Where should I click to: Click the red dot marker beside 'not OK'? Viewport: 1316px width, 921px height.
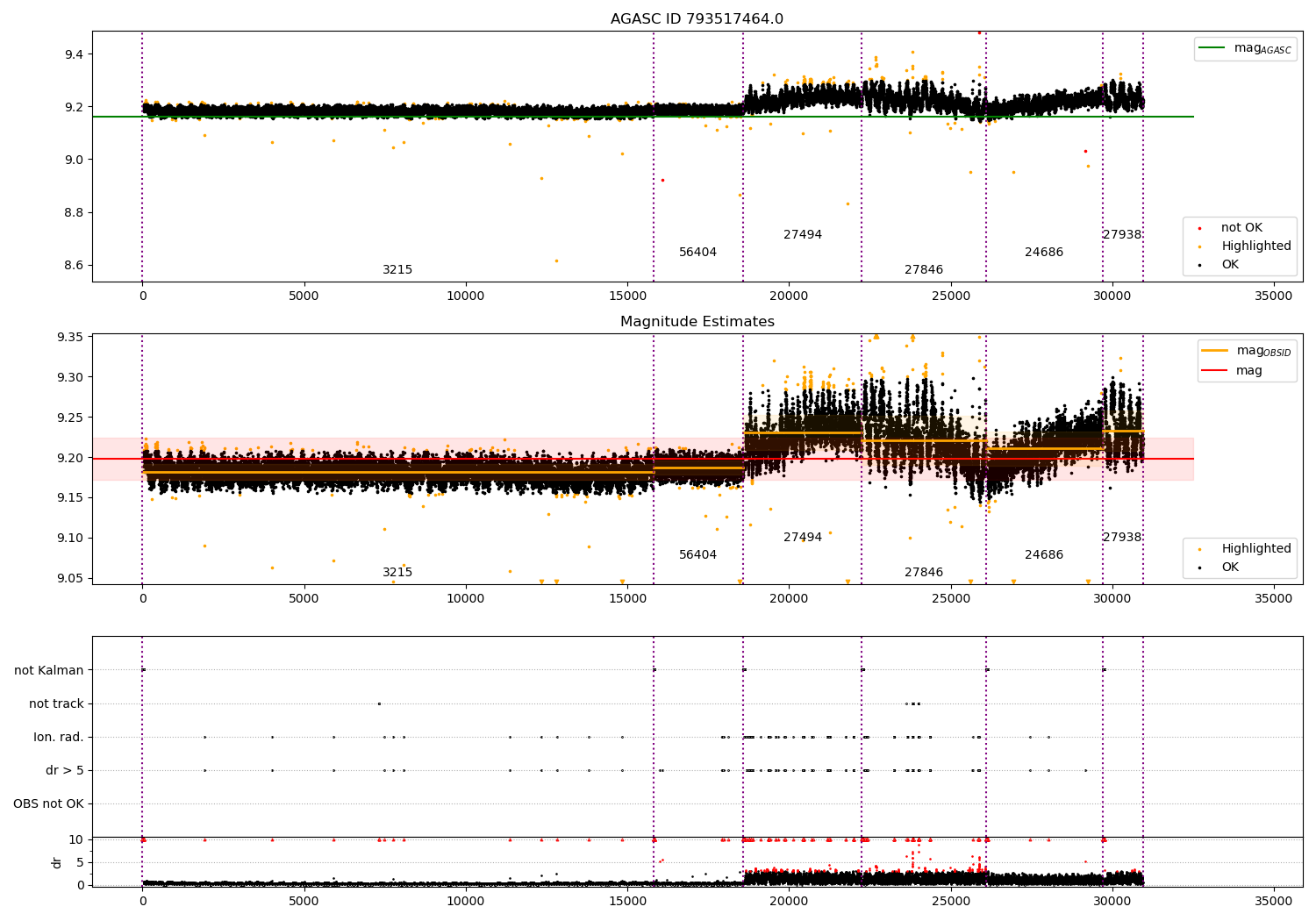point(1199,228)
